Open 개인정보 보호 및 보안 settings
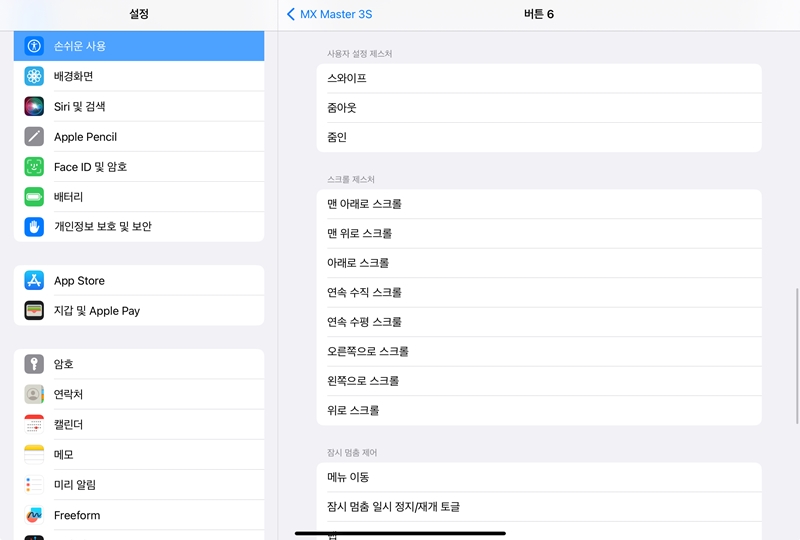The width and height of the screenshot is (800, 540). [x=139, y=226]
